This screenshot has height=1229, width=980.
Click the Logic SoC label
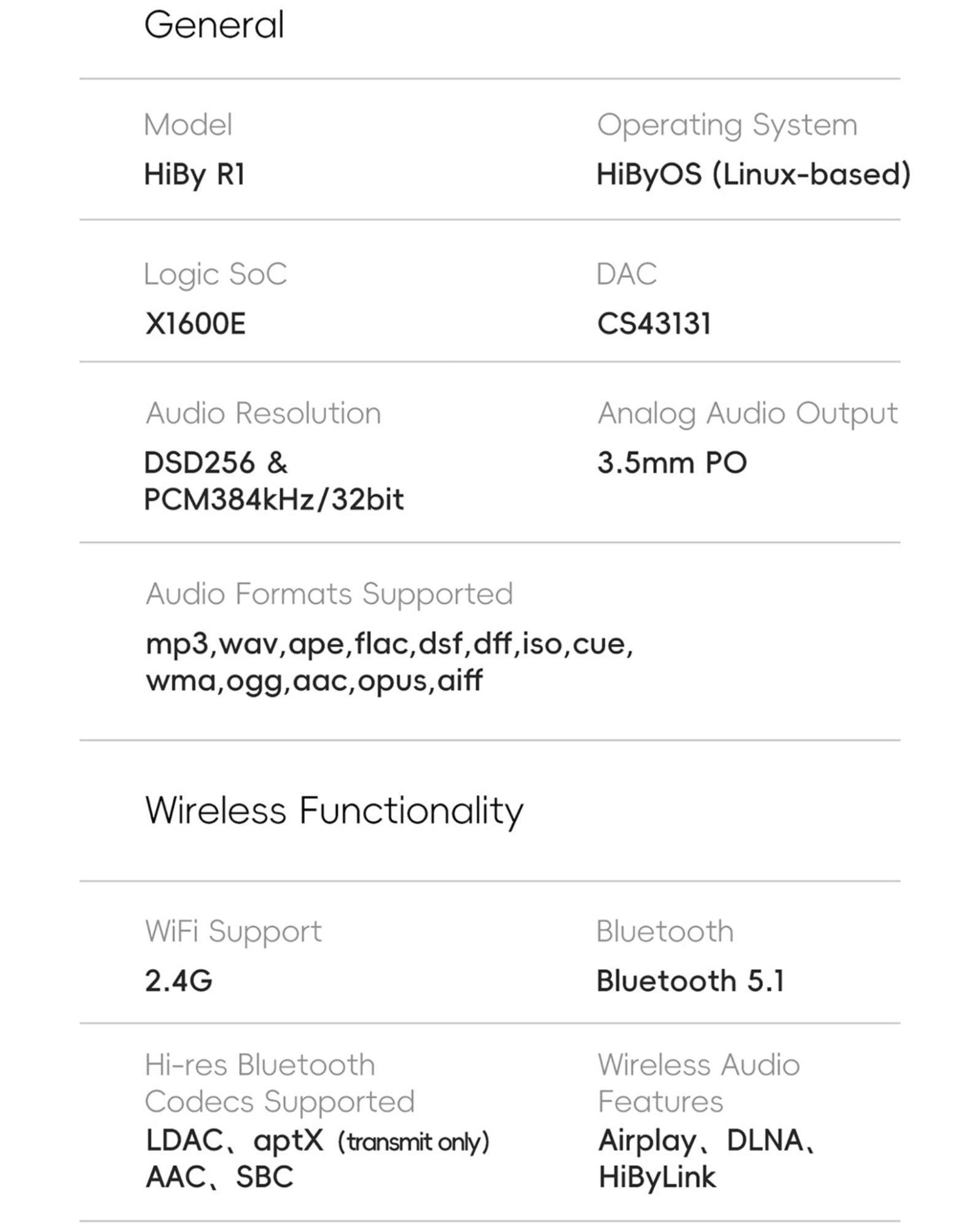pos(215,275)
